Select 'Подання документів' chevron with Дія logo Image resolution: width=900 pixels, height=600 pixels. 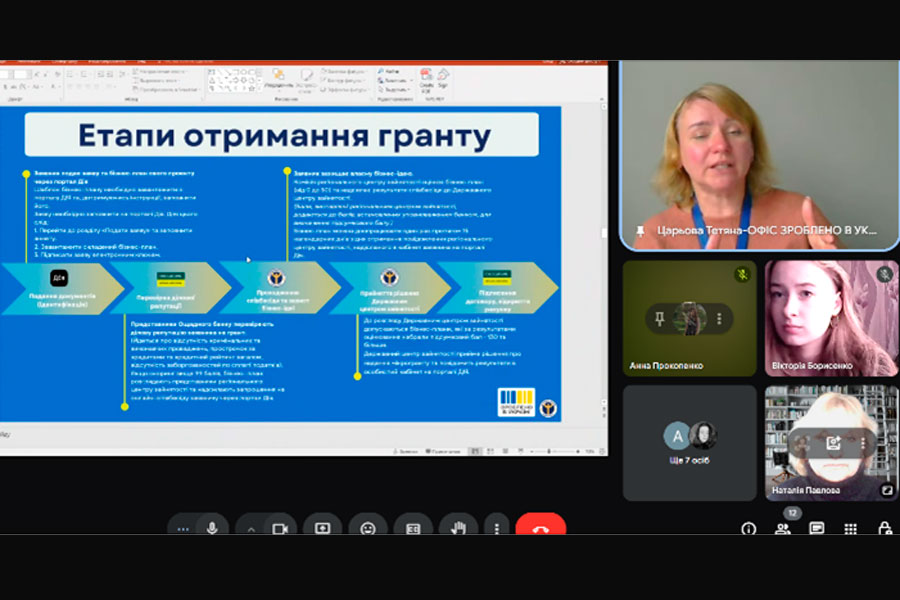[x=63, y=288]
